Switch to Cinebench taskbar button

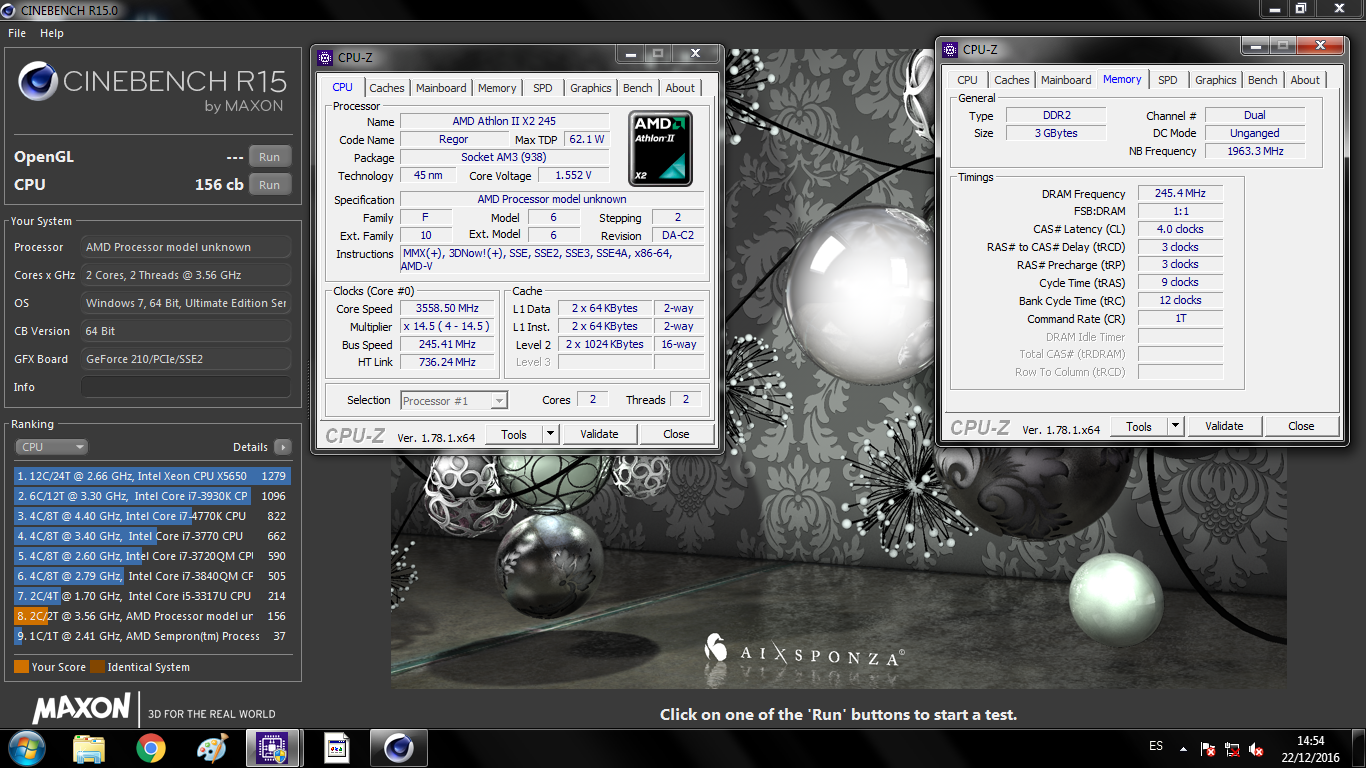click(x=398, y=748)
